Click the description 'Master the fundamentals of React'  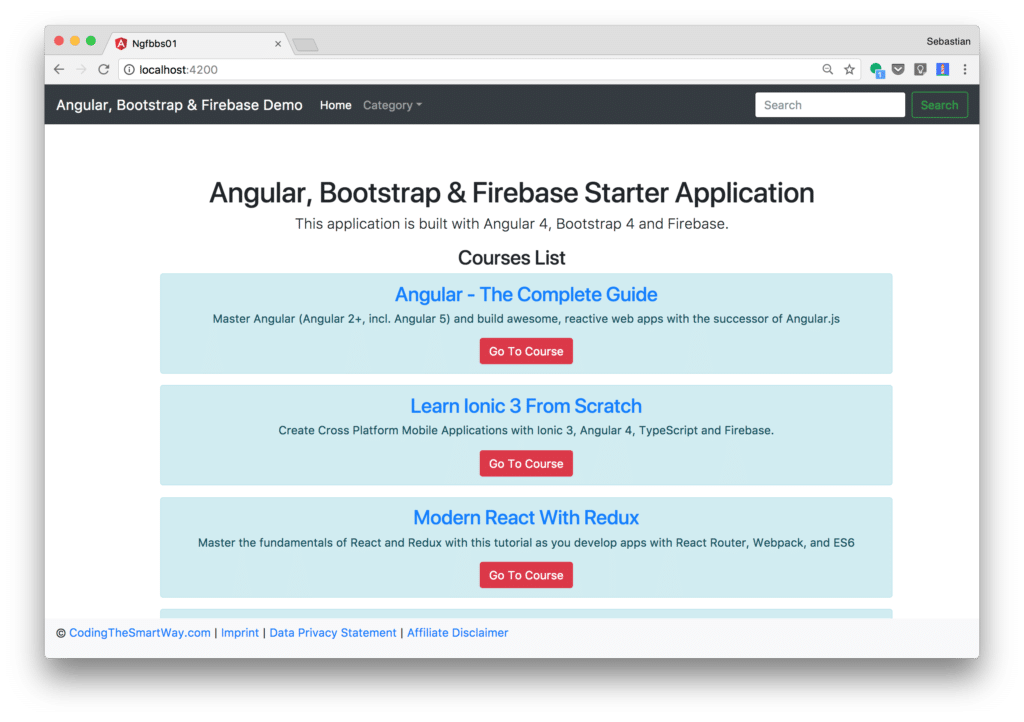[x=526, y=543]
